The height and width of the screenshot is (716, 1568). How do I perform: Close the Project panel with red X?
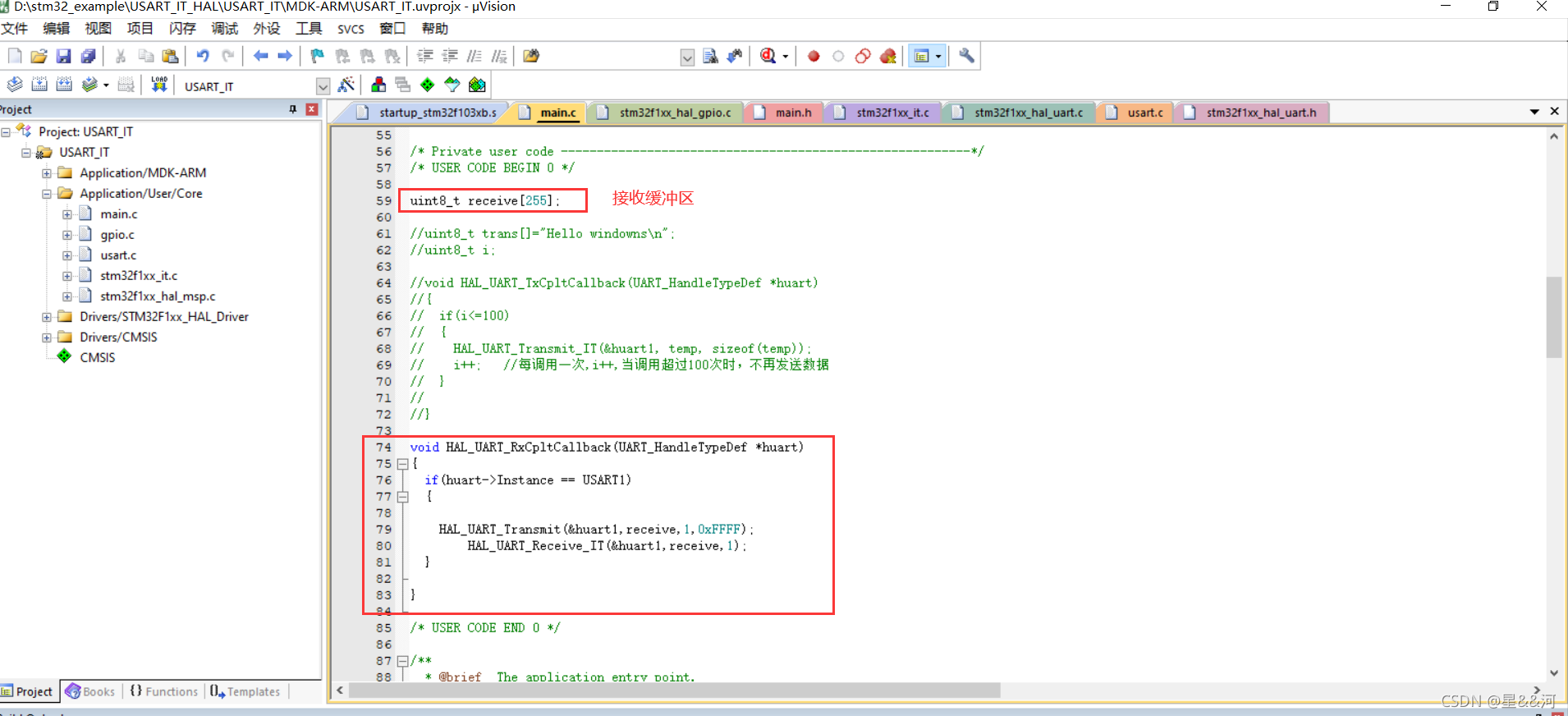(x=312, y=109)
